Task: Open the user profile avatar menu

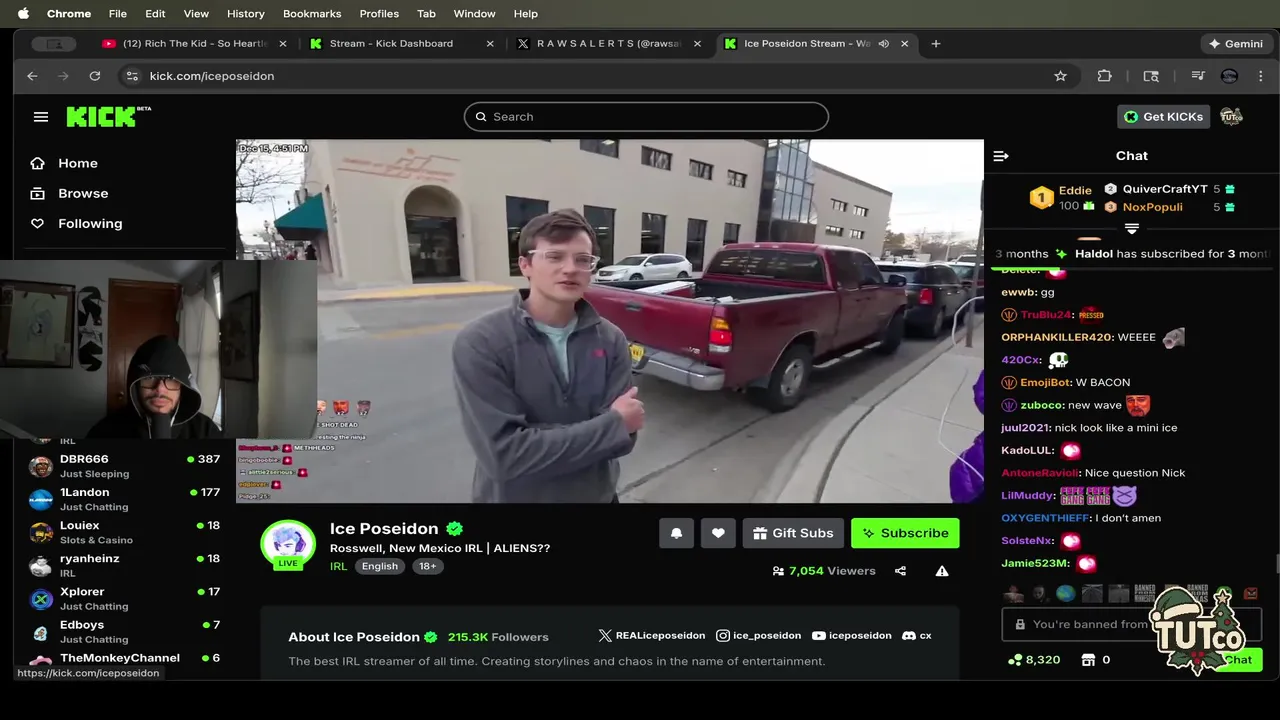Action: (x=1231, y=117)
